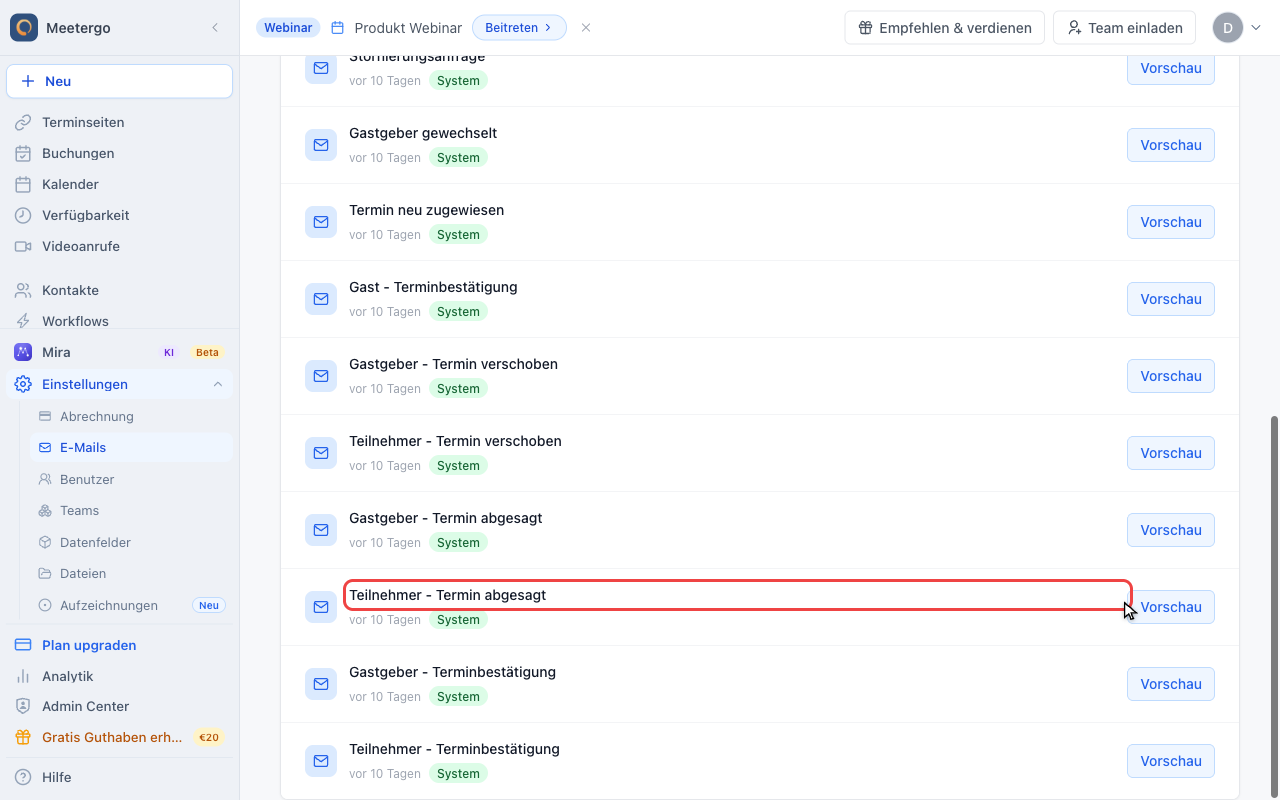The height and width of the screenshot is (800, 1280).
Task: Preview Gastgeber - Termin abgesagt email
Action: (x=1171, y=530)
